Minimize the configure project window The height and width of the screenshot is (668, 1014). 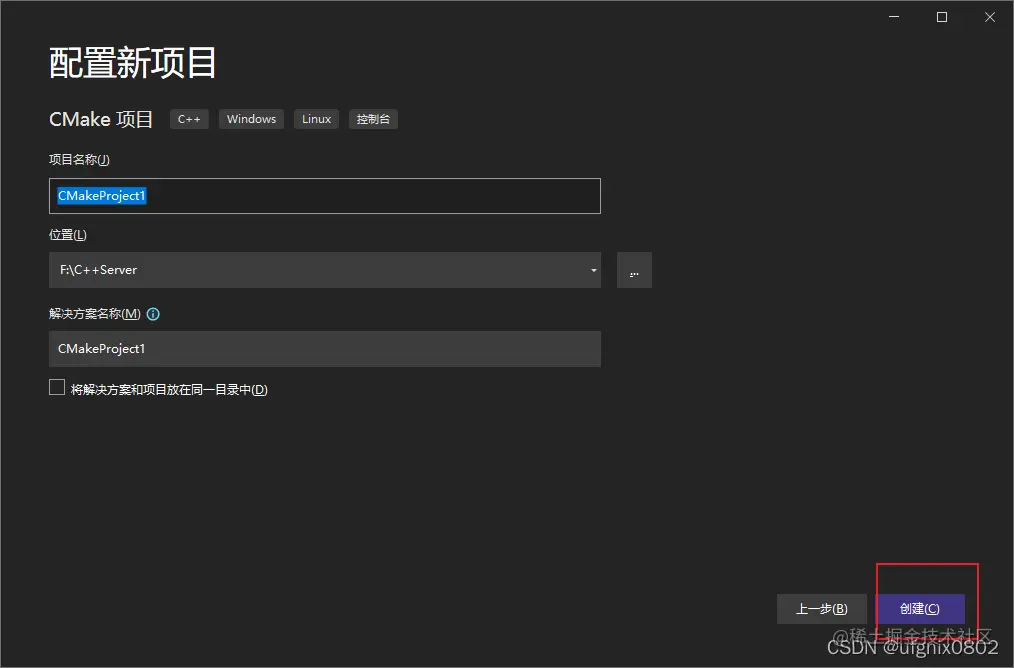(x=893, y=17)
